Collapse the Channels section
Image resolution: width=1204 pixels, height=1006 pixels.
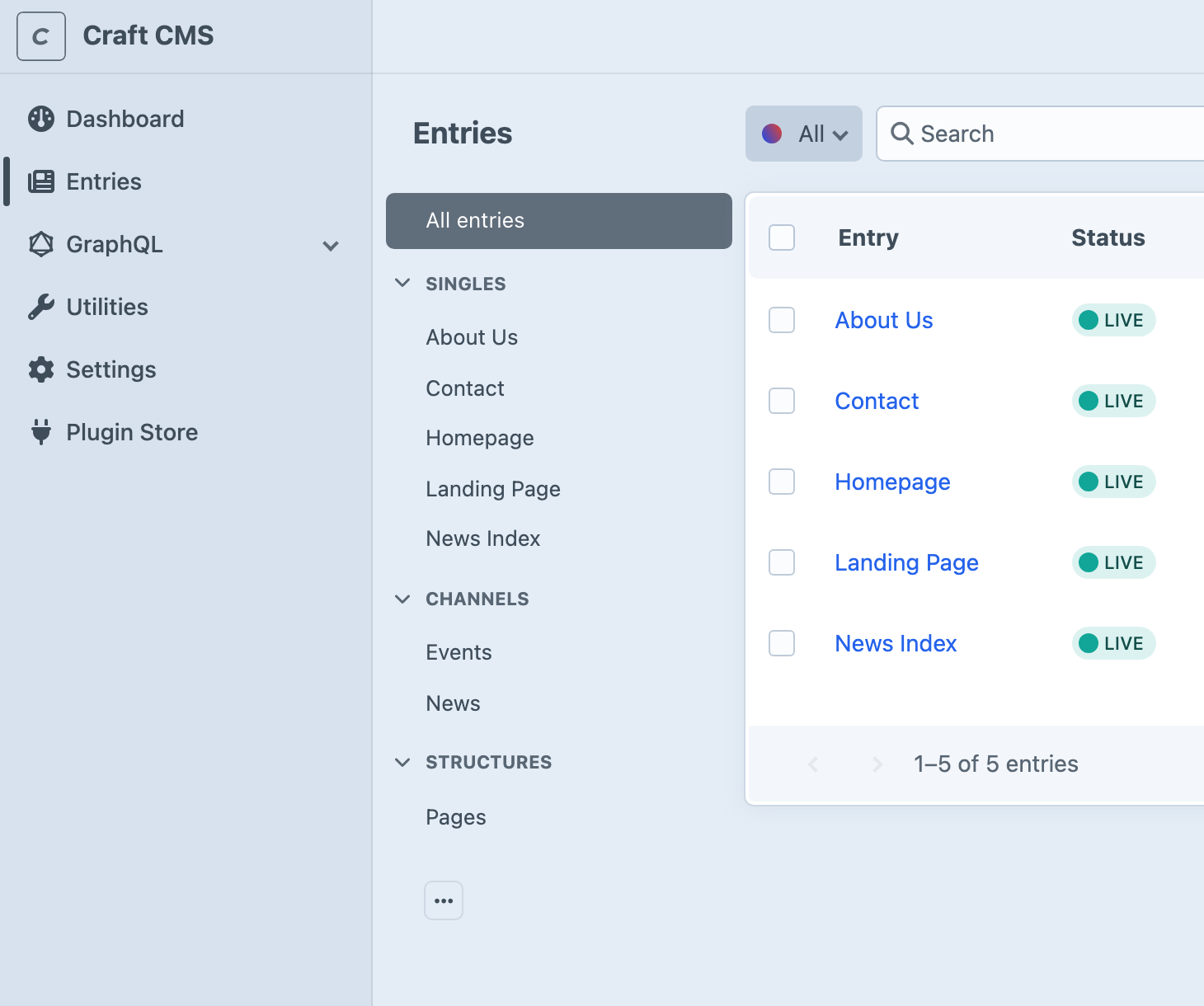(x=402, y=599)
